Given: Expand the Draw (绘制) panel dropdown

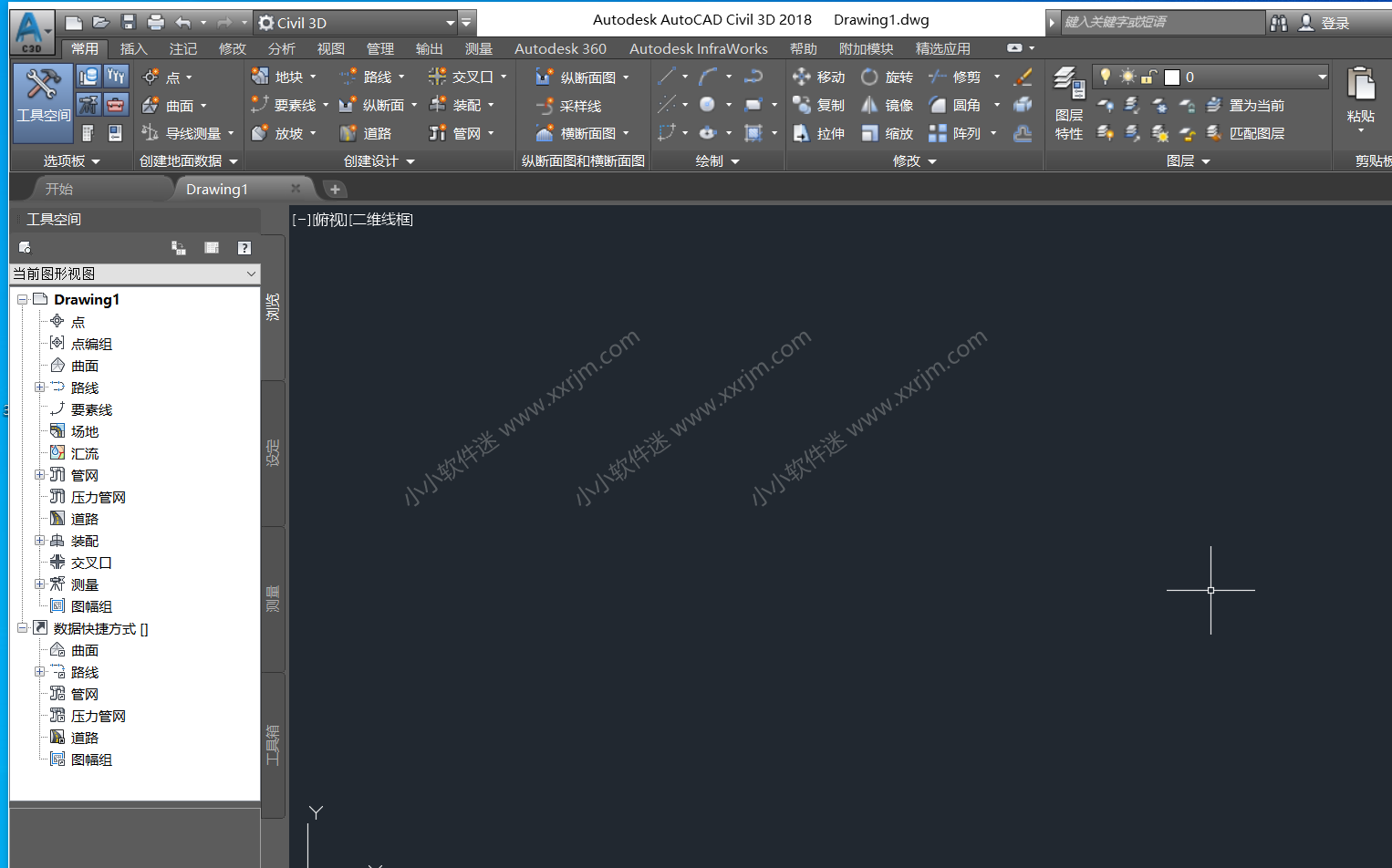Looking at the screenshot, I should click(718, 161).
